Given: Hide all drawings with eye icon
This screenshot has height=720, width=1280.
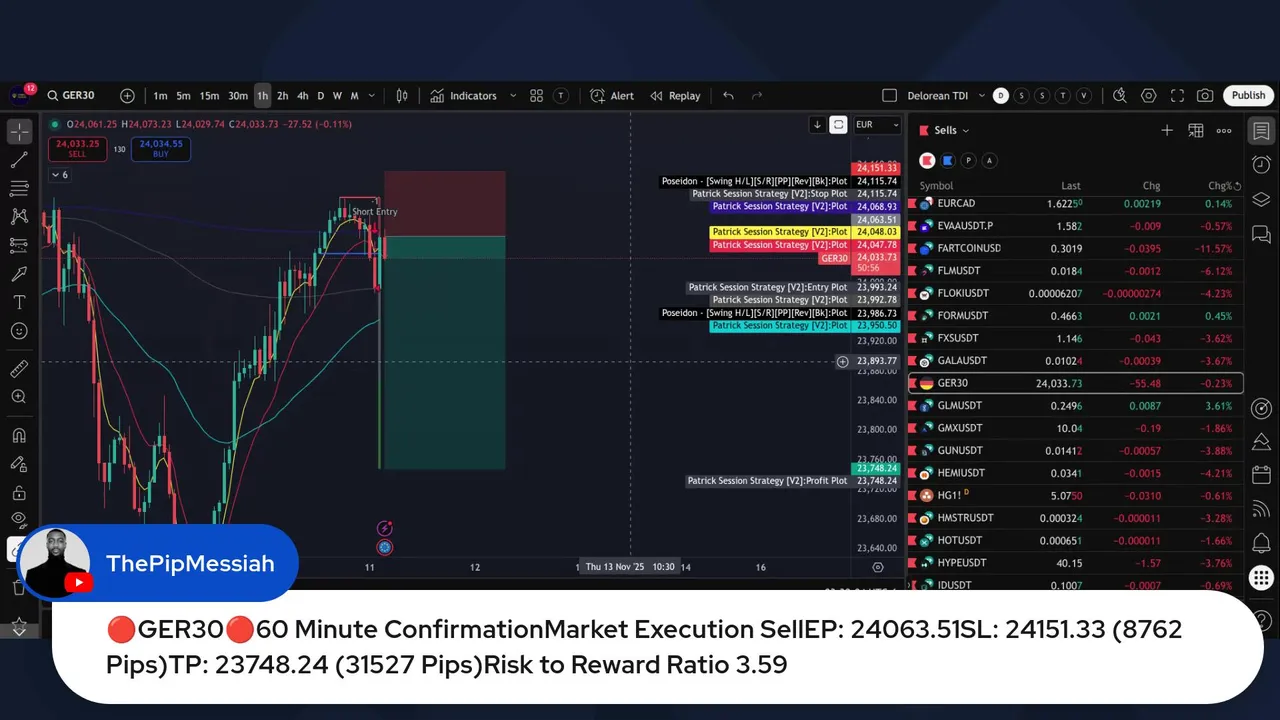Looking at the screenshot, I should click(19, 519).
